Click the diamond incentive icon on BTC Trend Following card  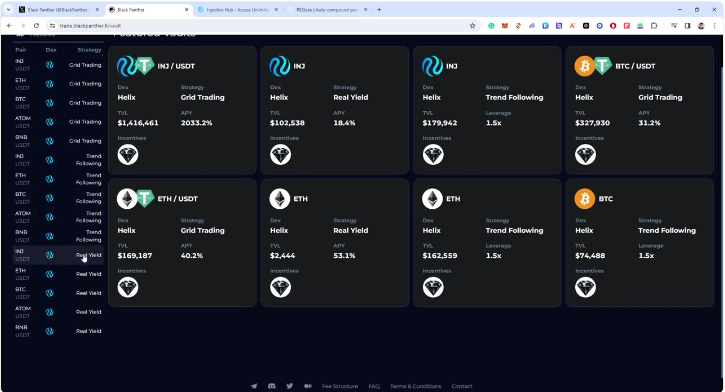585,288
